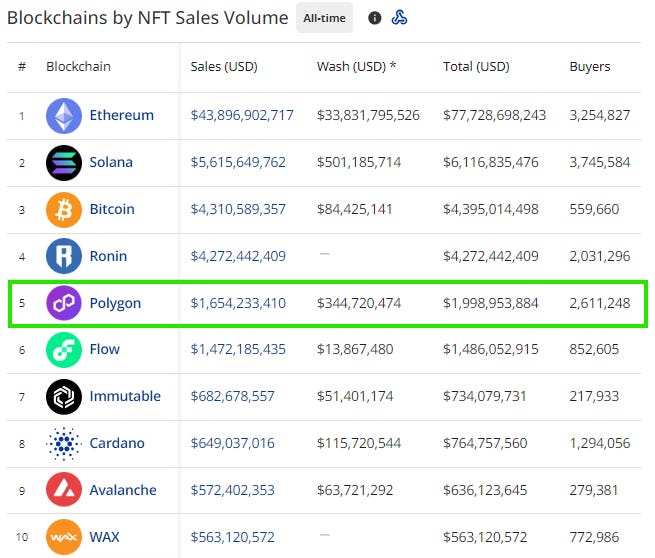Open the Ronin blockchain link

click(x=108, y=256)
